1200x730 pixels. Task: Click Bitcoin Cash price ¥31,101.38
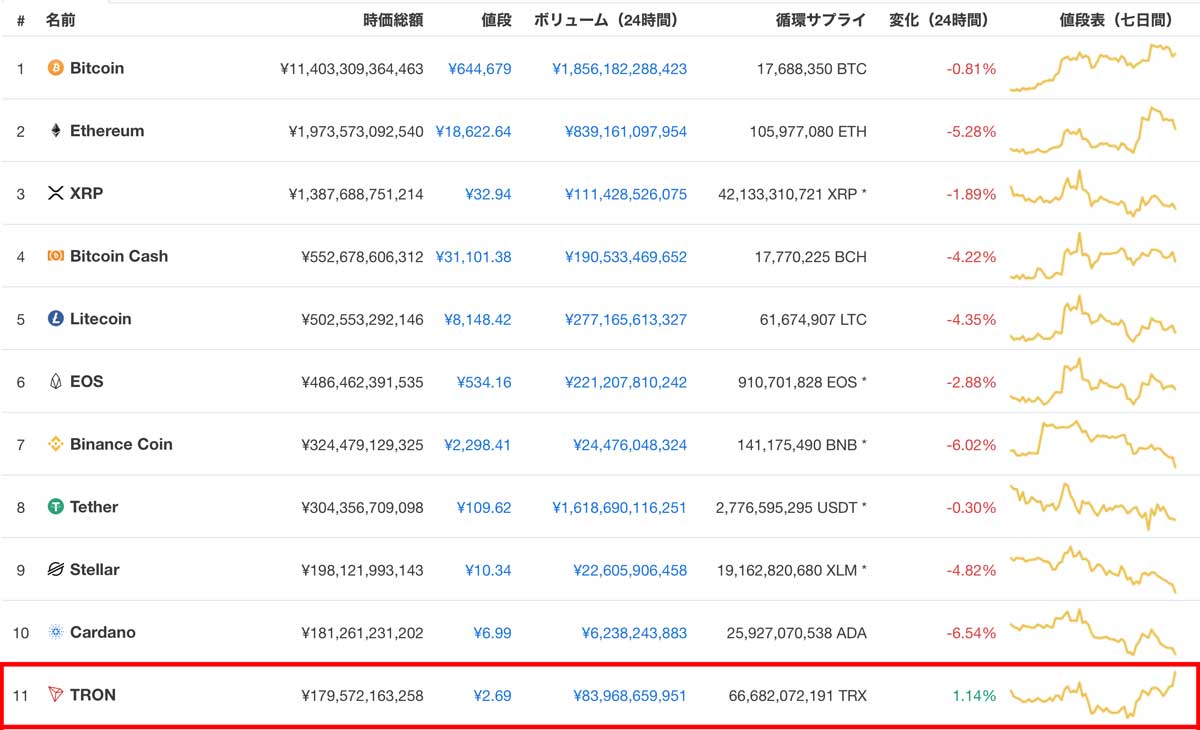click(474, 257)
